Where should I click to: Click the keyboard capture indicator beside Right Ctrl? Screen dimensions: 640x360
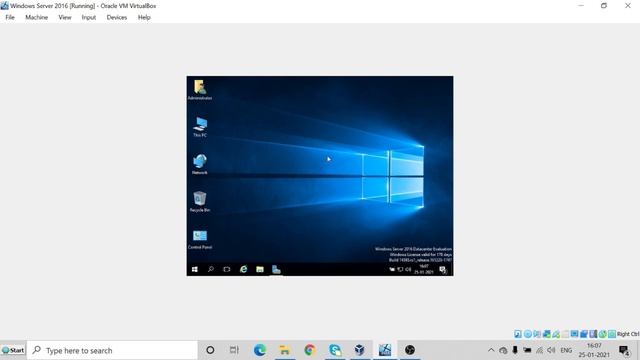coord(612,334)
